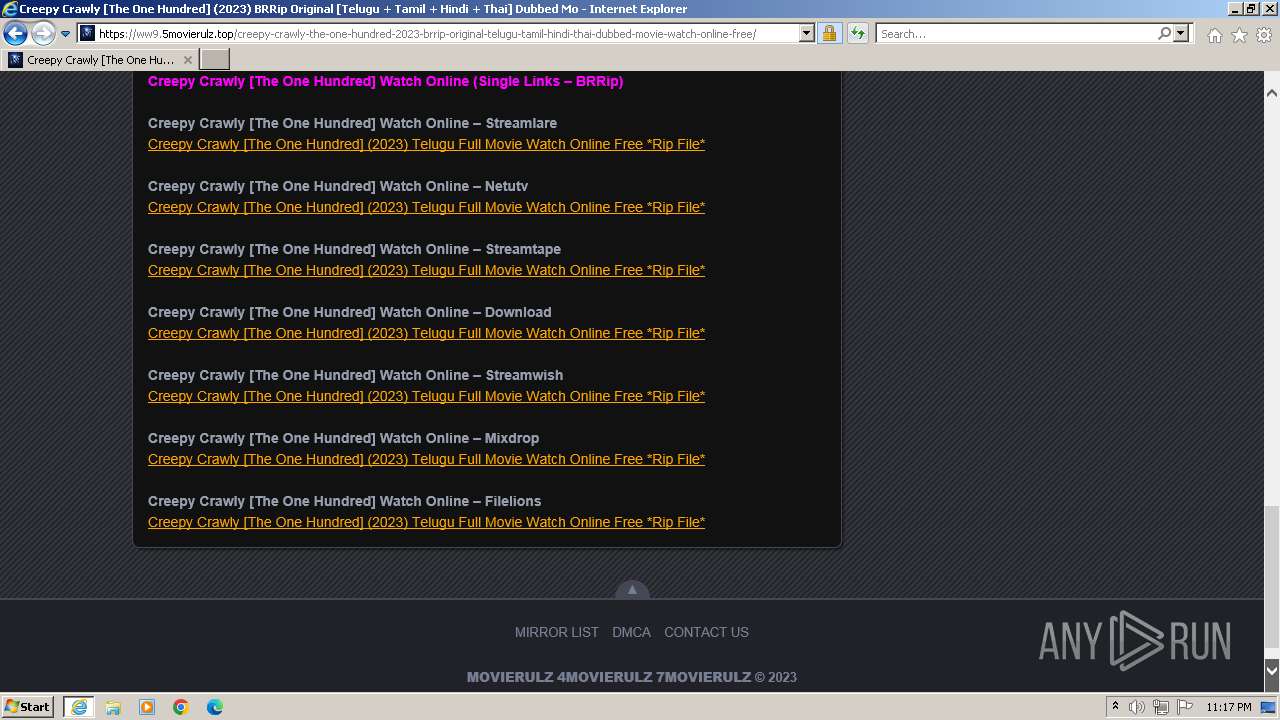
Task: Click the page scrollbar up arrow
Action: click(1272, 92)
